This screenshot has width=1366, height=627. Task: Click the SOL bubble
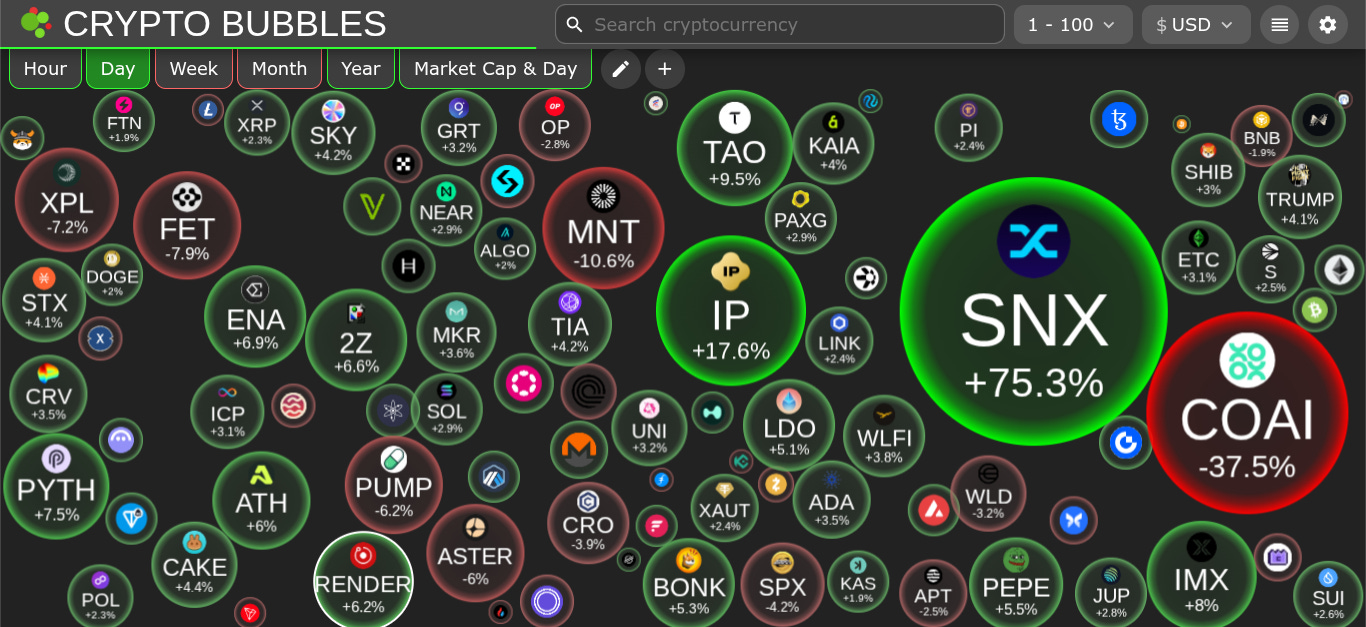(446, 409)
